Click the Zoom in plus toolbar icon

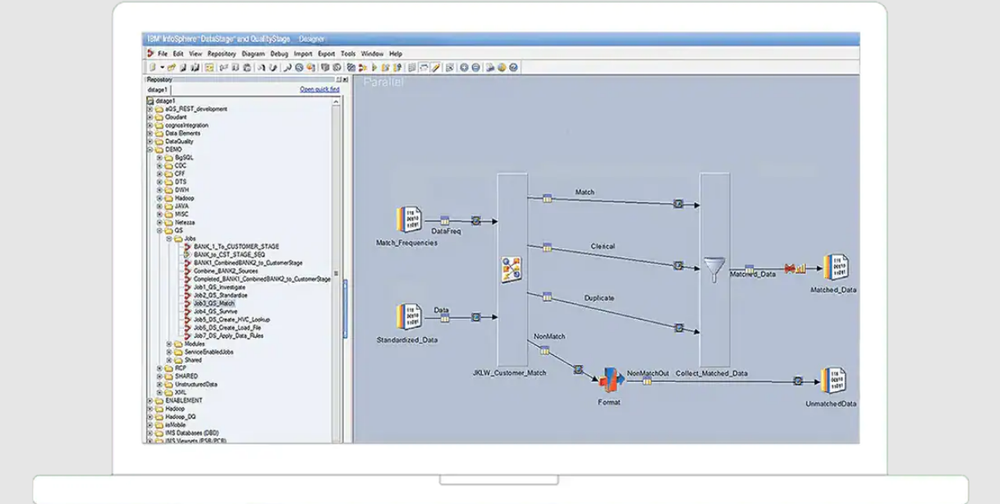point(464,67)
